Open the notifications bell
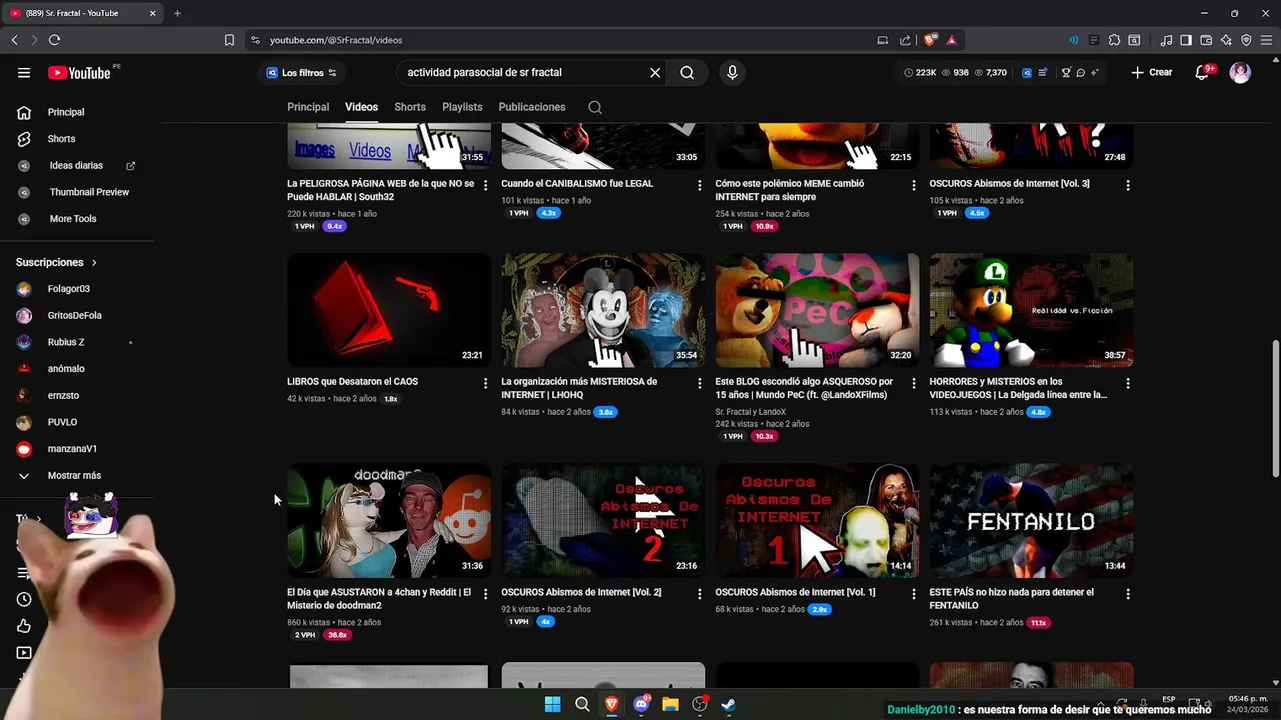 pyautogui.click(x=1202, y=72)
